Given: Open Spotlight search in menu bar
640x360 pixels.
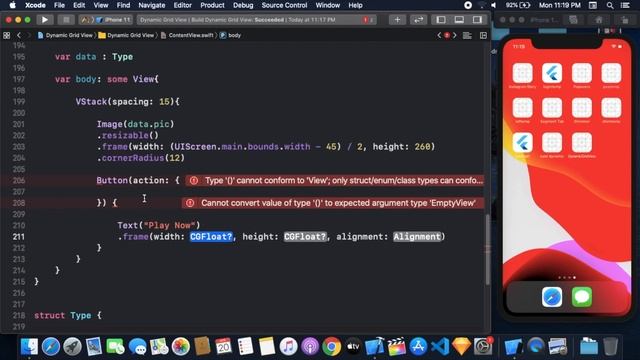Looking at the screenshot, I should [610, 5].
